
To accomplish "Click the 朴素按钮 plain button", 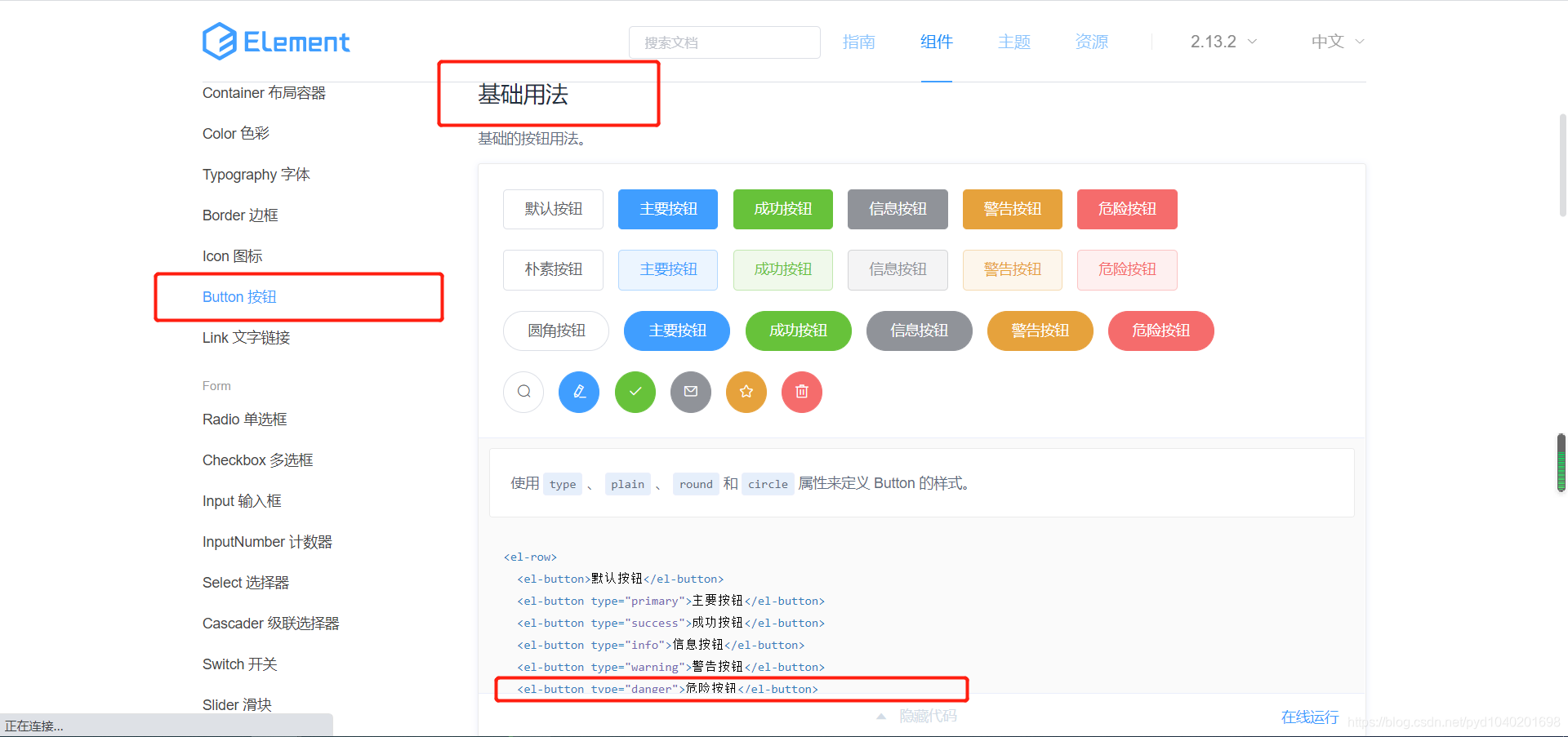I will tap(553, 270).
